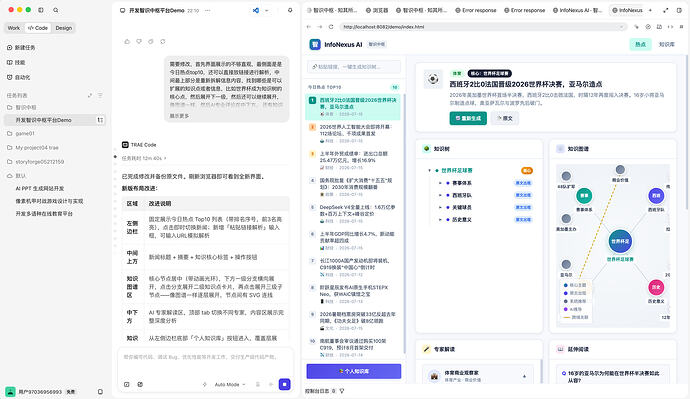Click the element picker icon in browser toolbar

tap(636, 27)
